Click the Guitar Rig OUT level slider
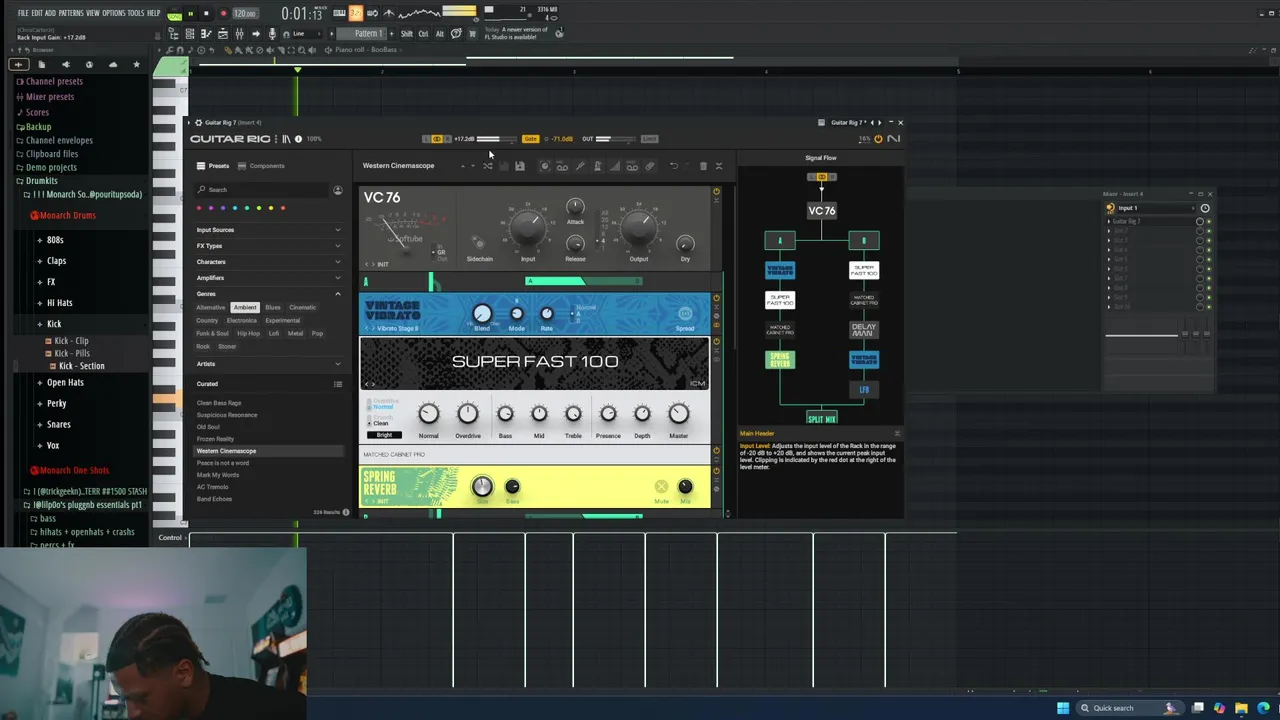The height and width of the screenshot is (720, 1280). 616,139
